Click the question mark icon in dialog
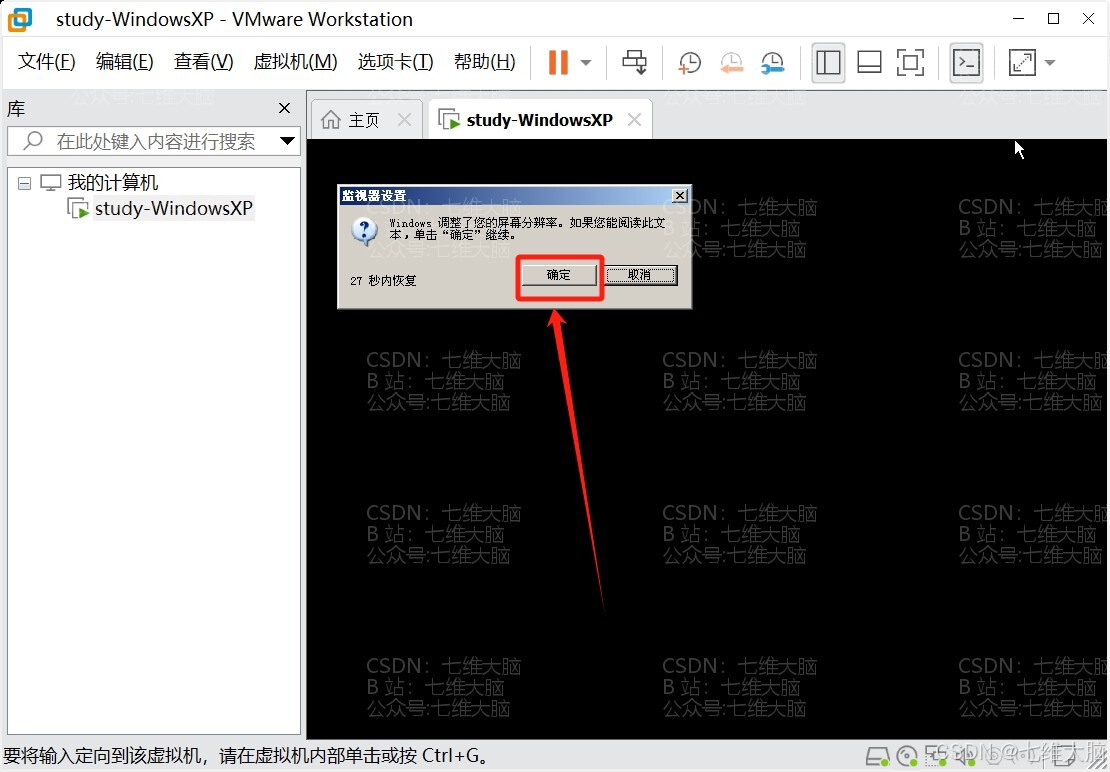1110x772 pixels. (364, 231)
